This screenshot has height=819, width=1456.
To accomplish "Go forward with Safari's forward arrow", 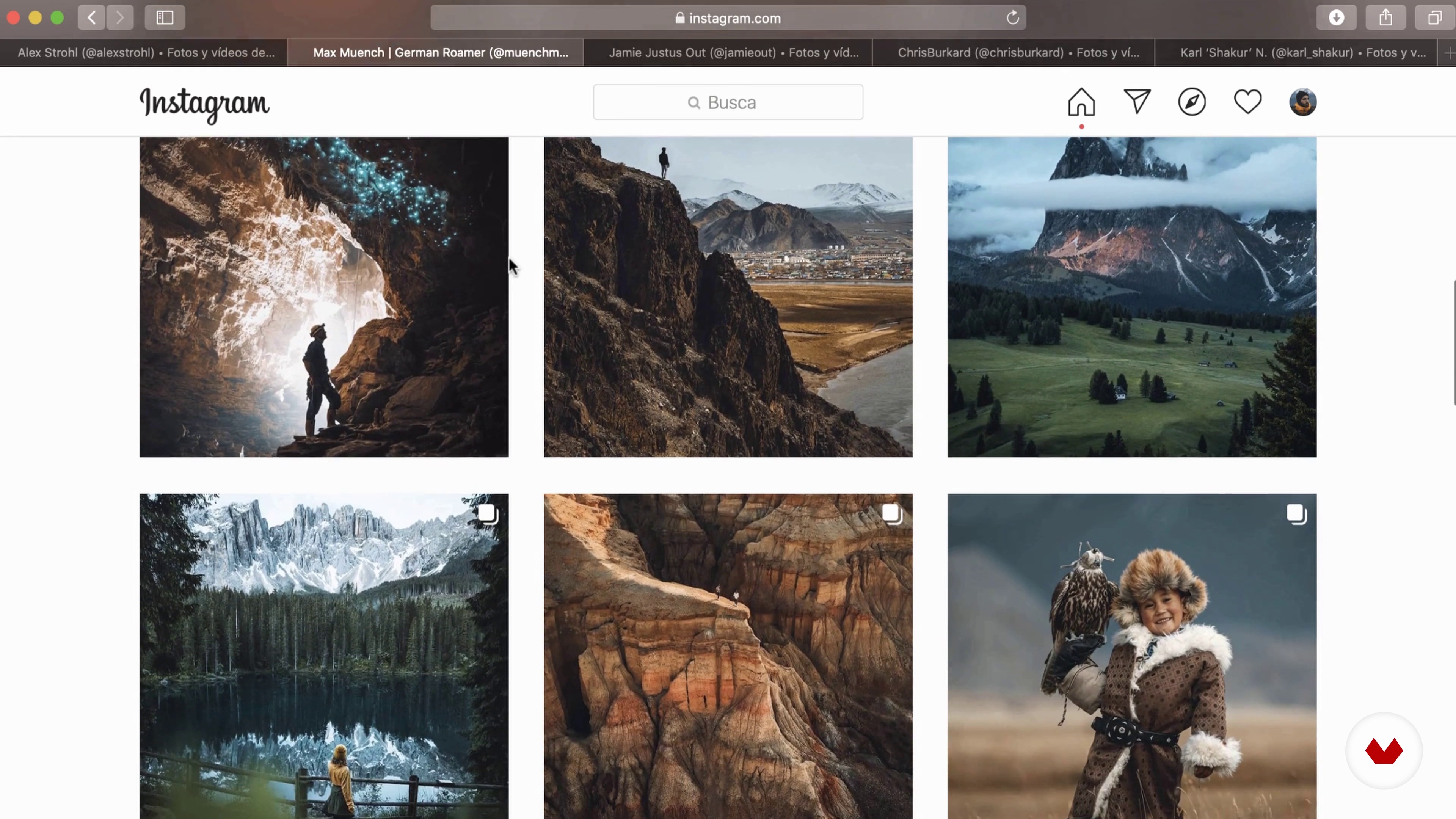I will [x=120, y=17].
